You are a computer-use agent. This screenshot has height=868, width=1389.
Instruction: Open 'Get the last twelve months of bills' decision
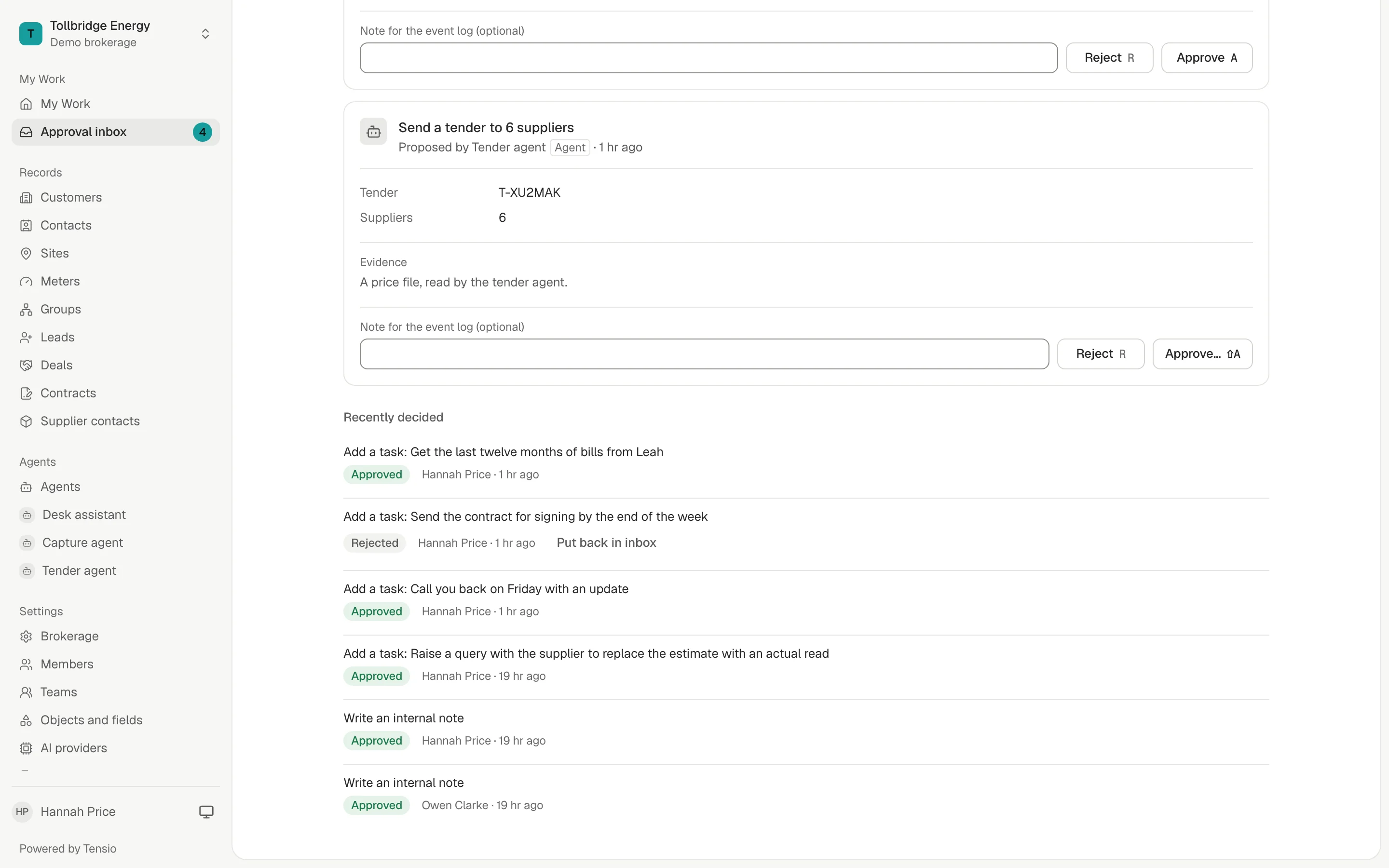pyautogui.click(x=504, y=452)
